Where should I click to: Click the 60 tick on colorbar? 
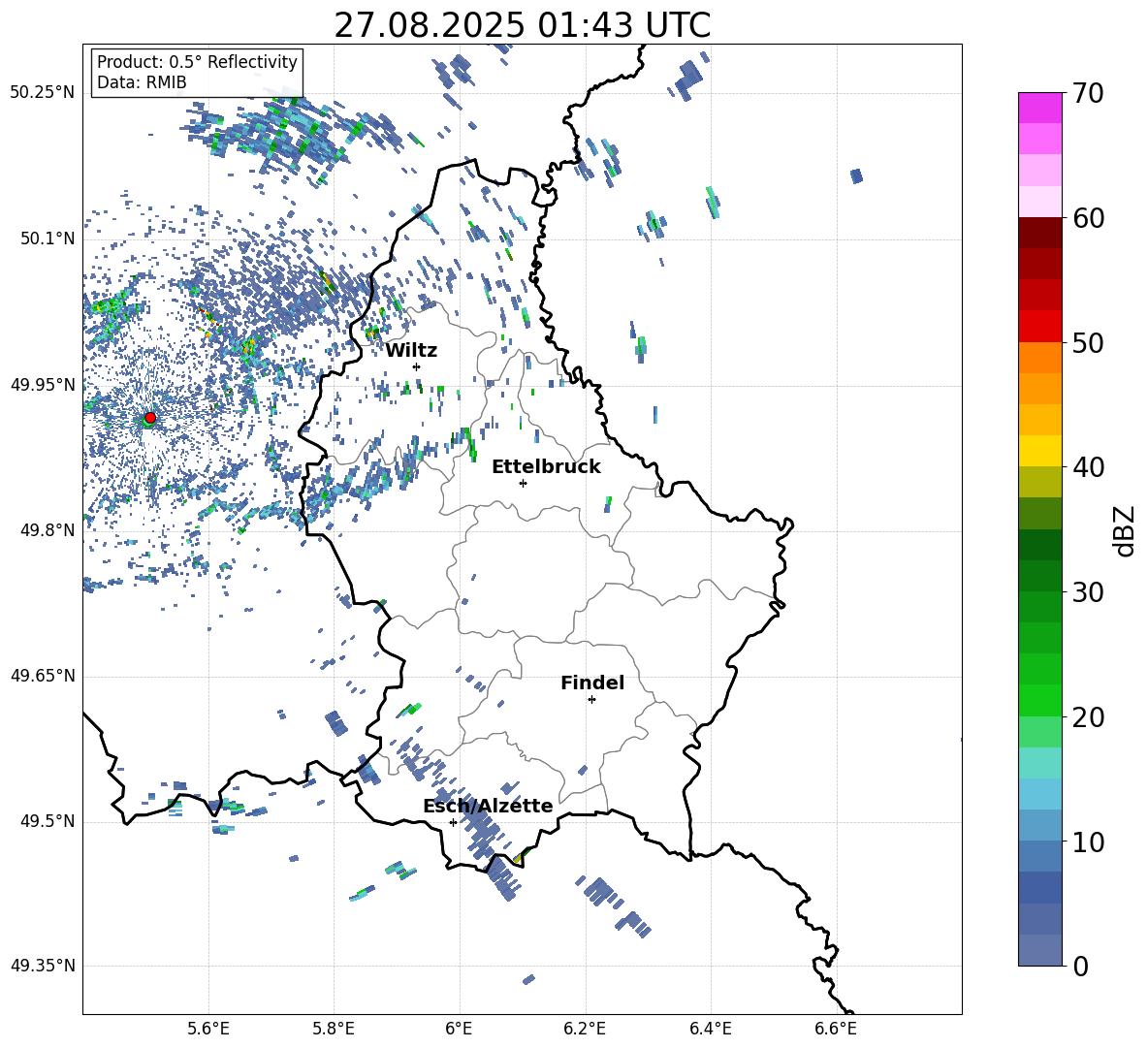[1088, 218]
